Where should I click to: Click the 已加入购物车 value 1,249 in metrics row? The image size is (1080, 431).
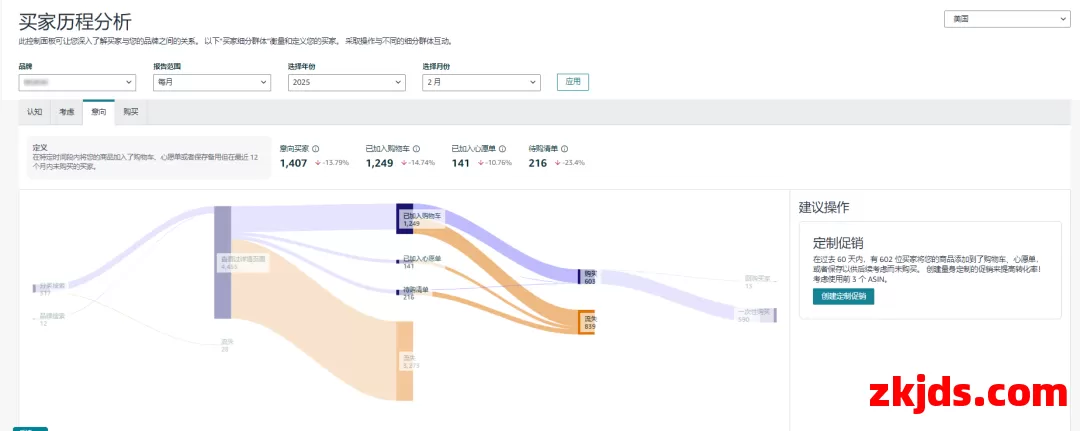(380, 163)
